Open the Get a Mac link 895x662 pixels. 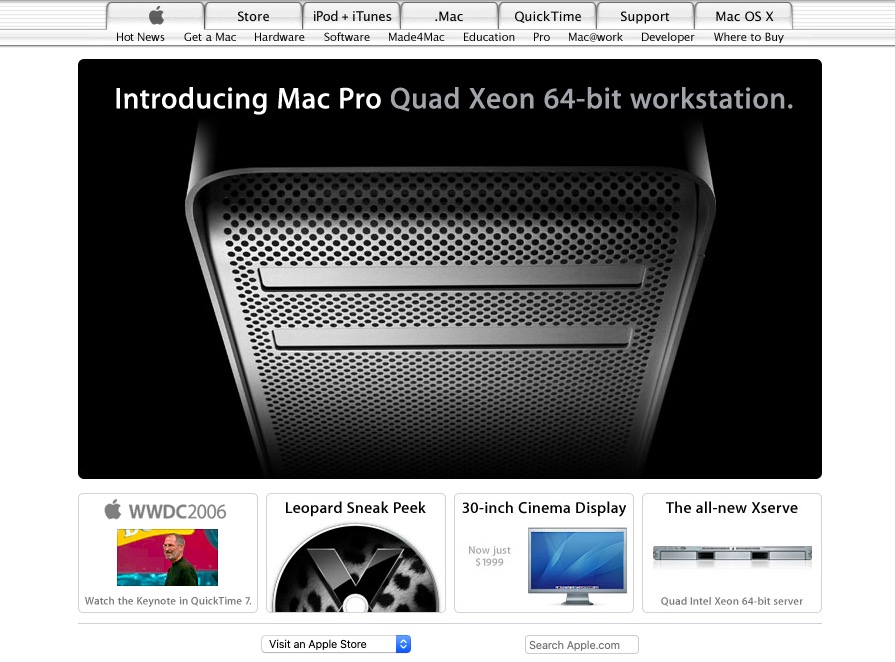[x=209, y=37]
